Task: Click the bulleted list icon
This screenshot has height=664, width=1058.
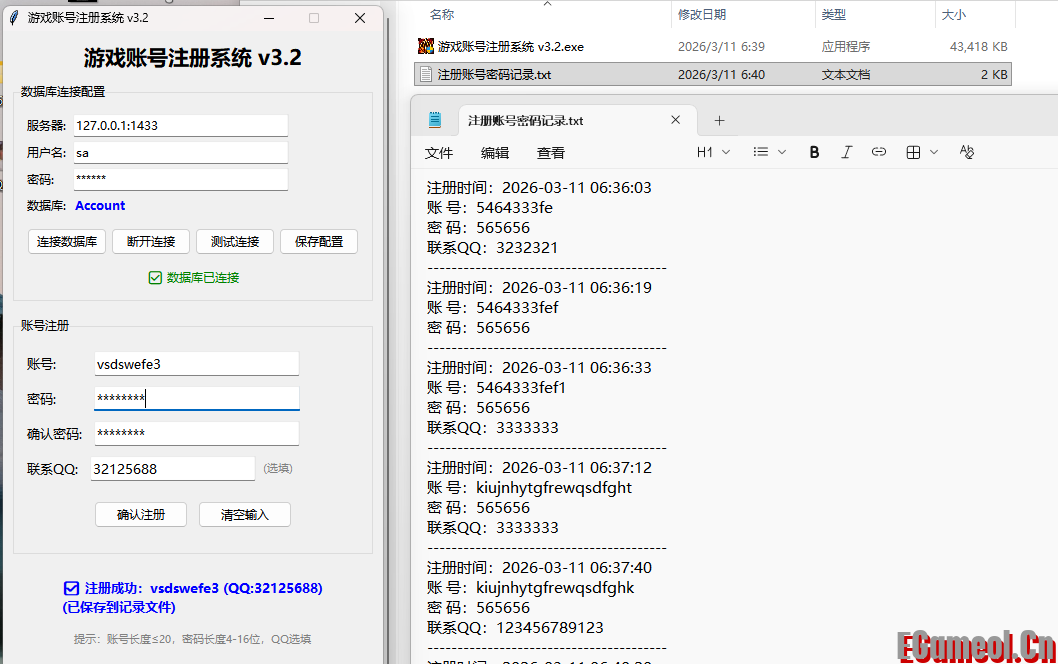Action: click(x=761, y=152)
